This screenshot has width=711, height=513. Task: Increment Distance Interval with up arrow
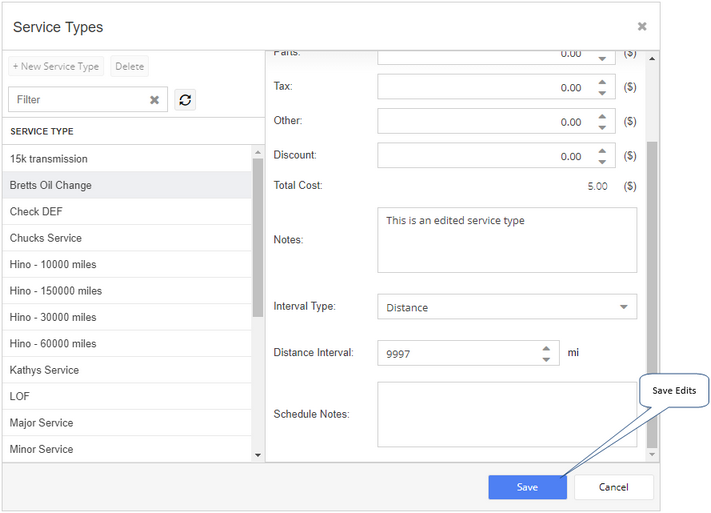(546, 348)
